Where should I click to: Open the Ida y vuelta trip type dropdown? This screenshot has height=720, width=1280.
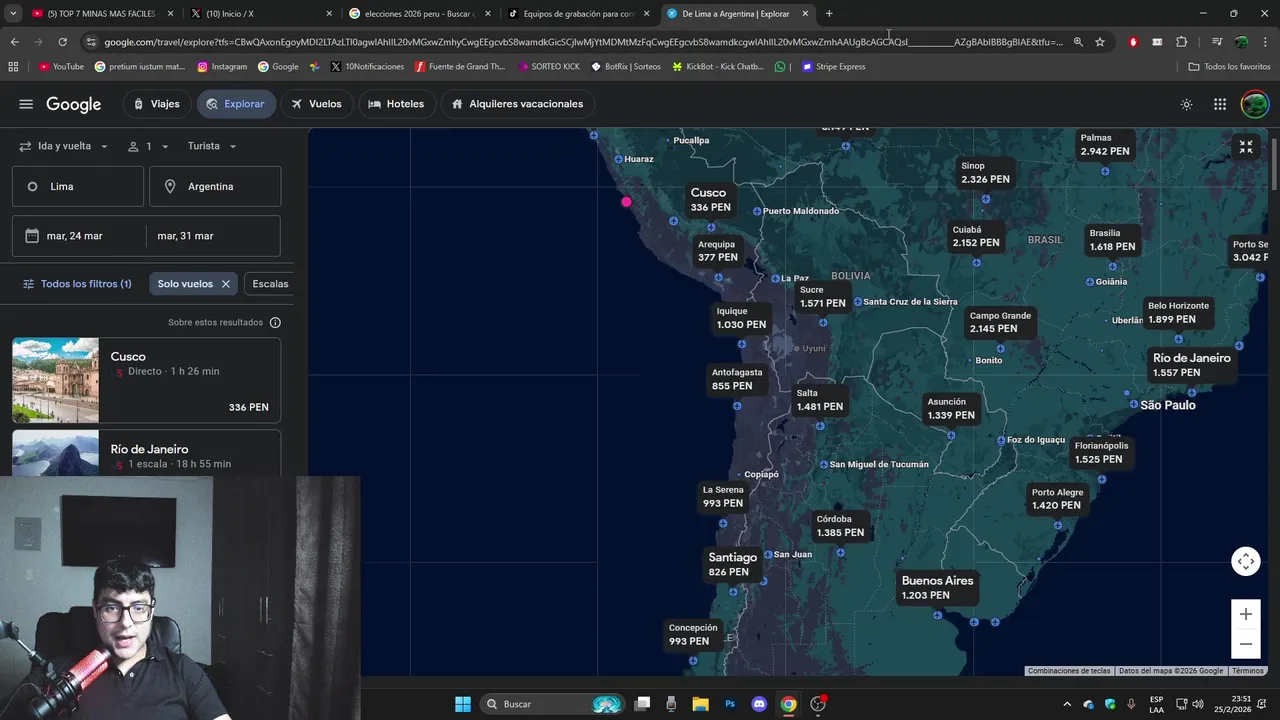[63, 146]
